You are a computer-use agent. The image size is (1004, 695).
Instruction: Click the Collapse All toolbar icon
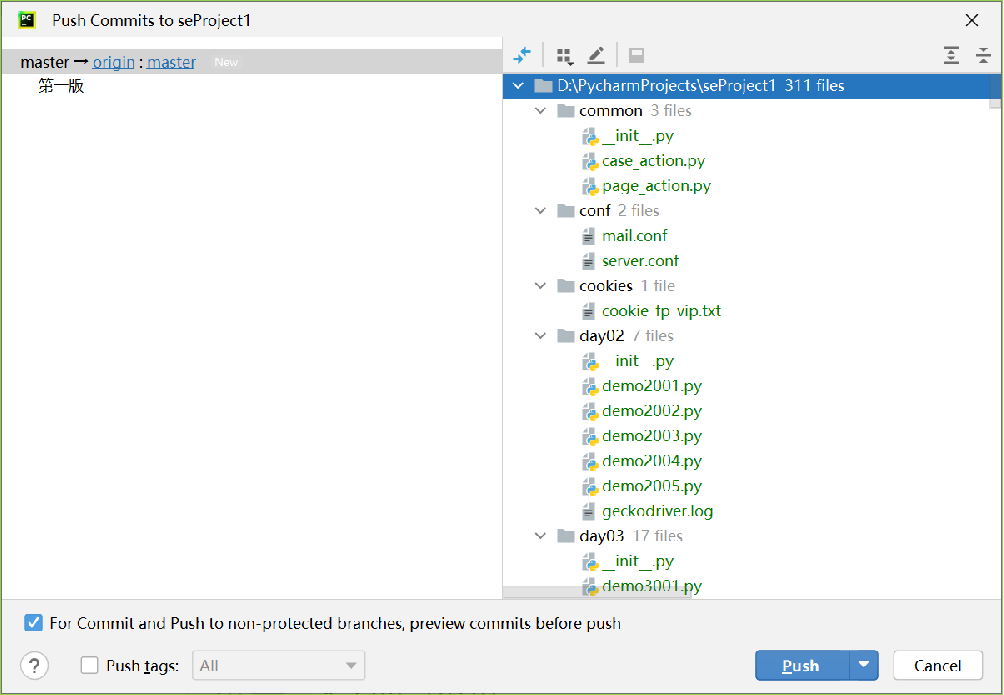coord(984,56)
